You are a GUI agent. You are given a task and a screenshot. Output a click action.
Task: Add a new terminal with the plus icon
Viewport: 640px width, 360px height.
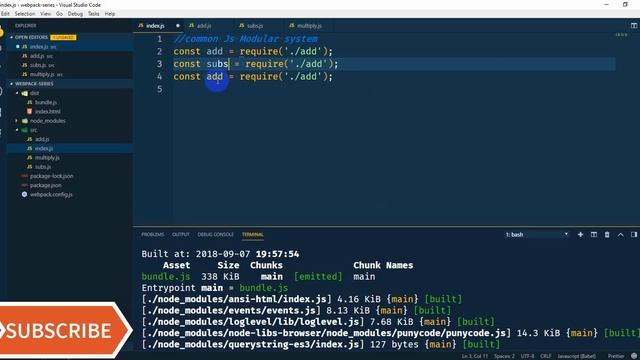click(x=580, y=235)
